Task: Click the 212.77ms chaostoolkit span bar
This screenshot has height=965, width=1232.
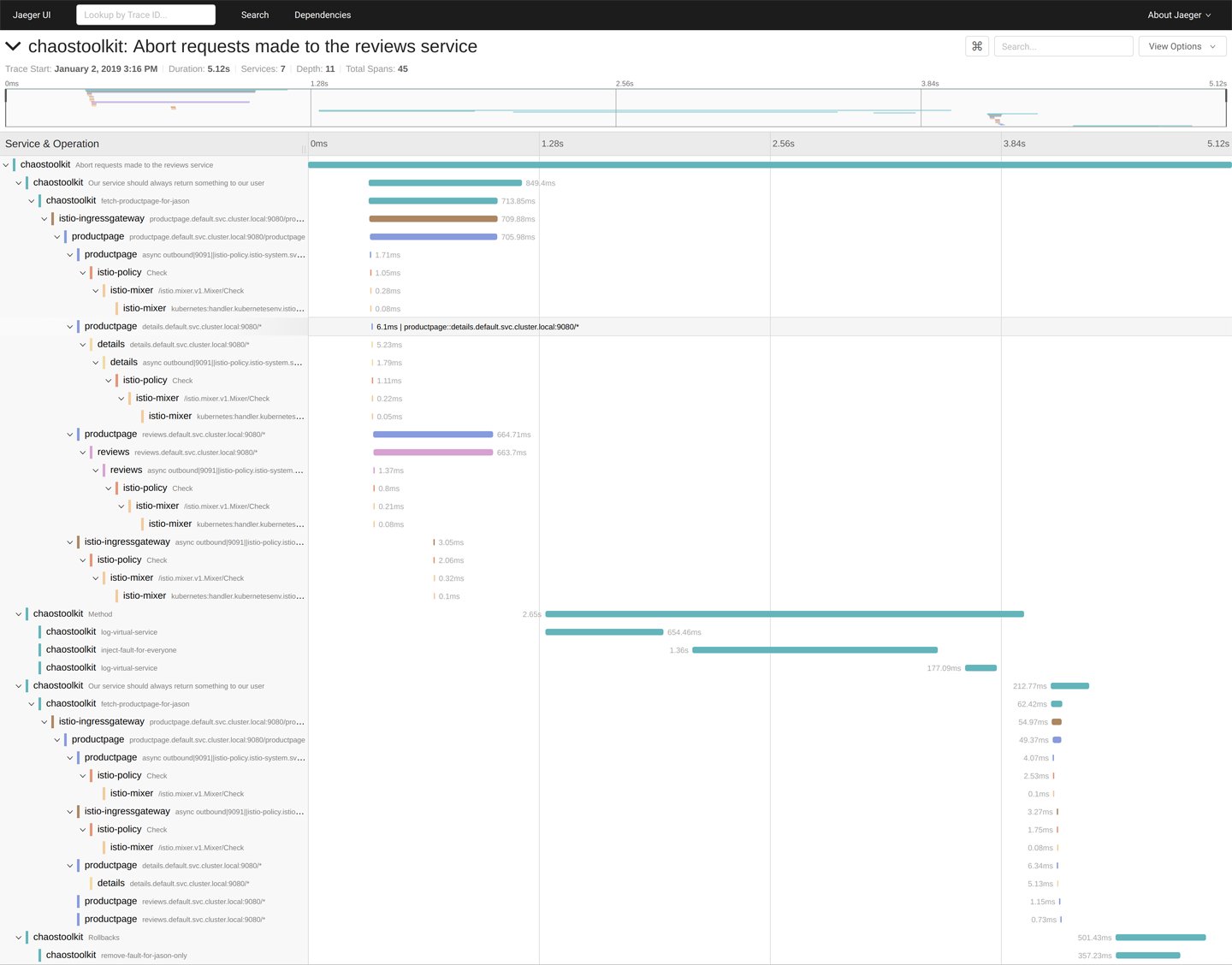Action: click(x=1070, y=686)
